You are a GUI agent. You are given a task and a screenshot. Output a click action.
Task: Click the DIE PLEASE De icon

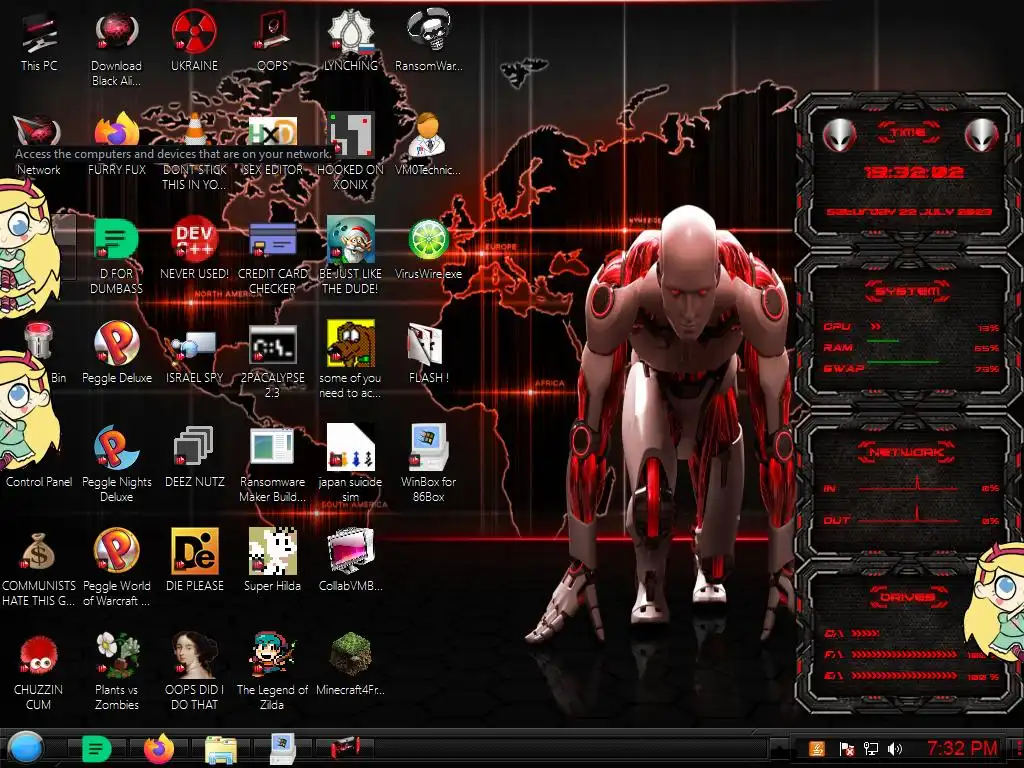[194, 560]
